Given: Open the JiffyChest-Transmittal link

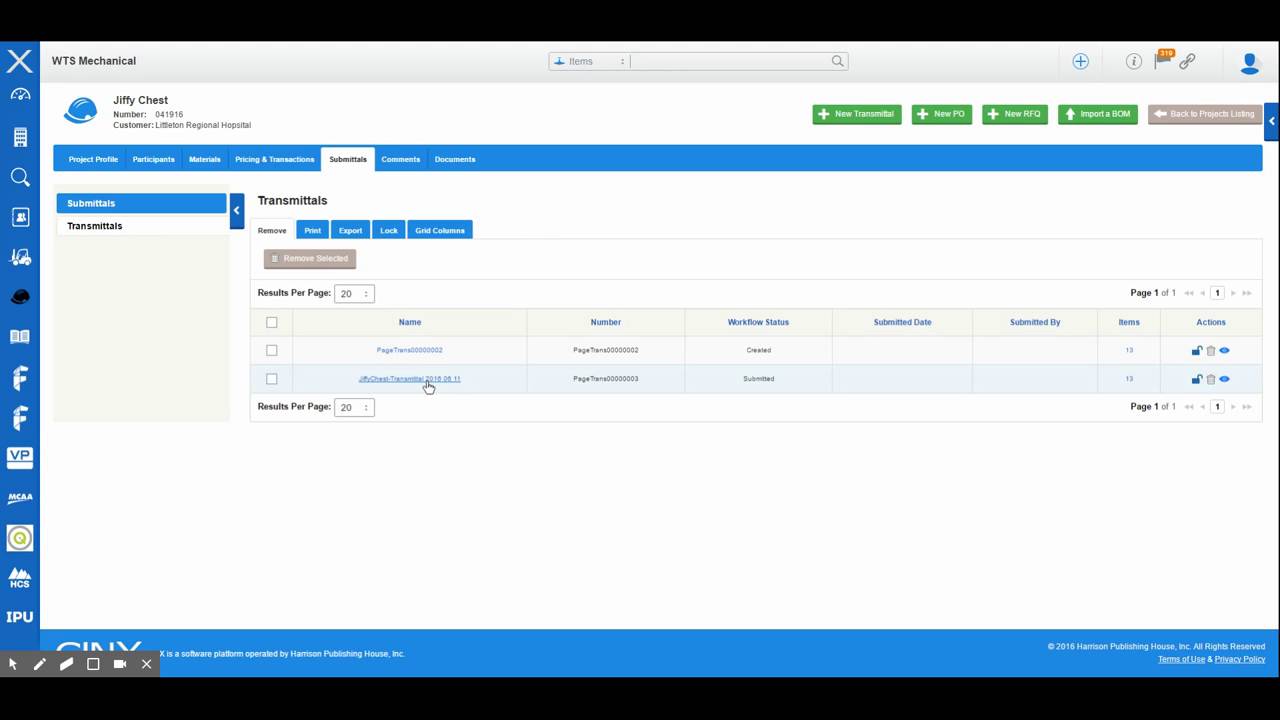Looking at the screenshot, I should pos(409,379).
